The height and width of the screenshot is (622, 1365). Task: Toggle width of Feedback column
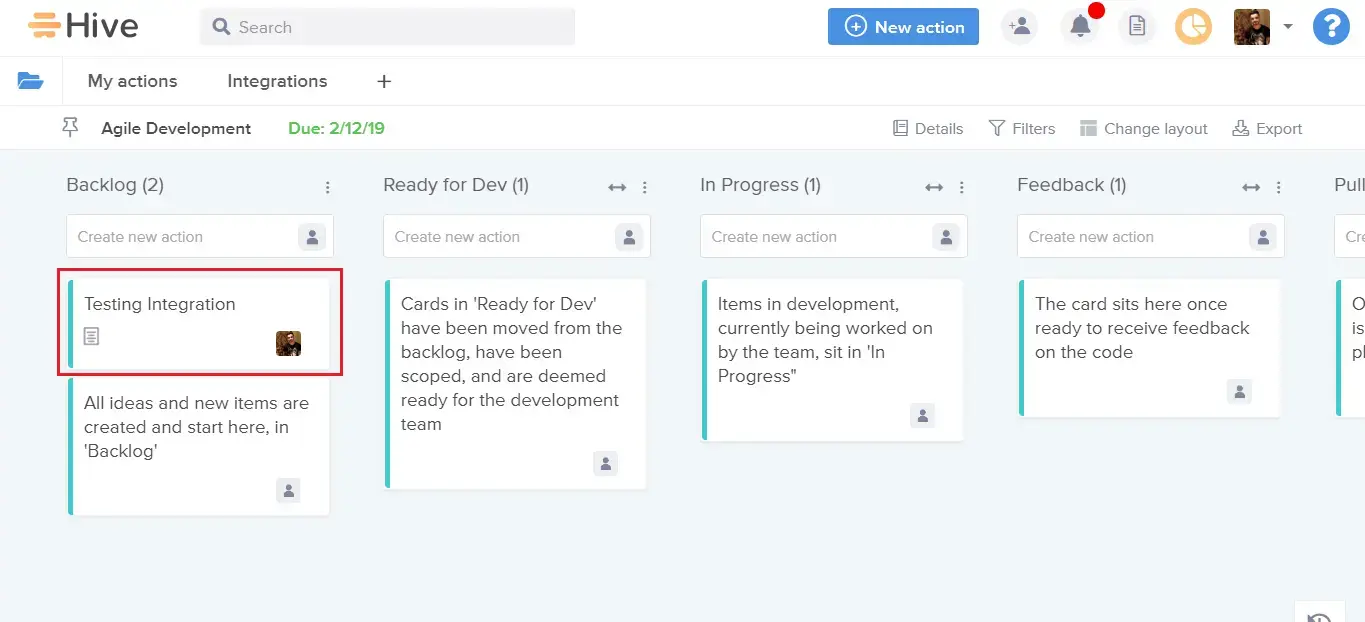pos(1251,187)
